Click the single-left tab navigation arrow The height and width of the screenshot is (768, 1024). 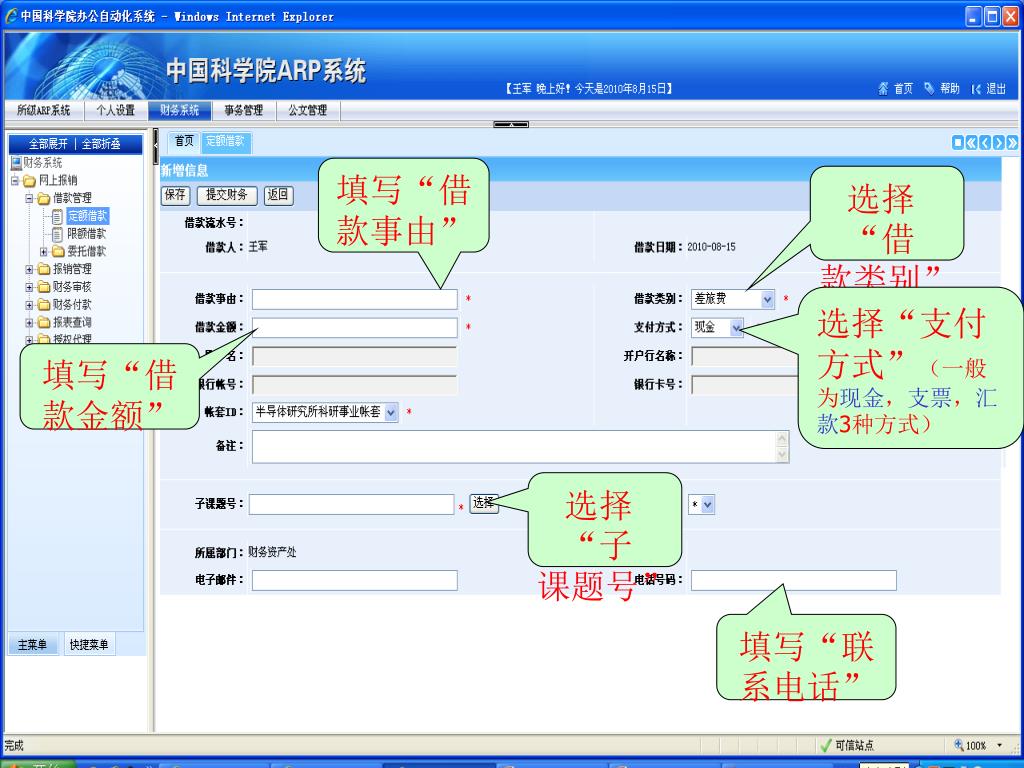pyautogui.click(x=985, y=142)
